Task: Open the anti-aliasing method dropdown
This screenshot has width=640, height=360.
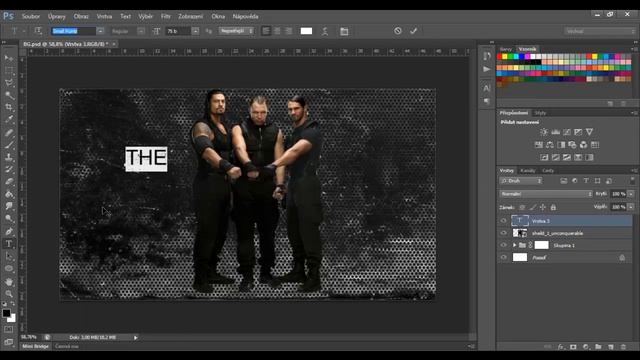Action: pyautogui.click(x=236, y=31)
